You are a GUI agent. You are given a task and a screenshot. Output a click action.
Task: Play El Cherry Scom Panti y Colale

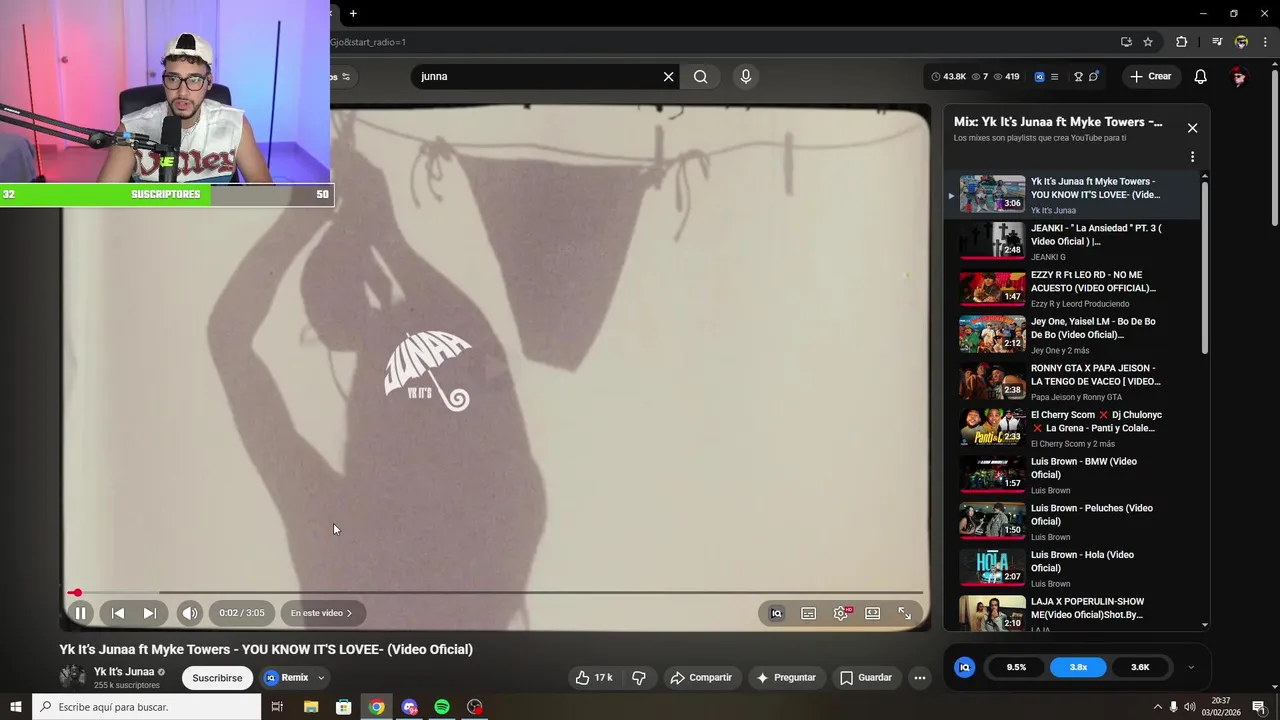(1072, 429)
